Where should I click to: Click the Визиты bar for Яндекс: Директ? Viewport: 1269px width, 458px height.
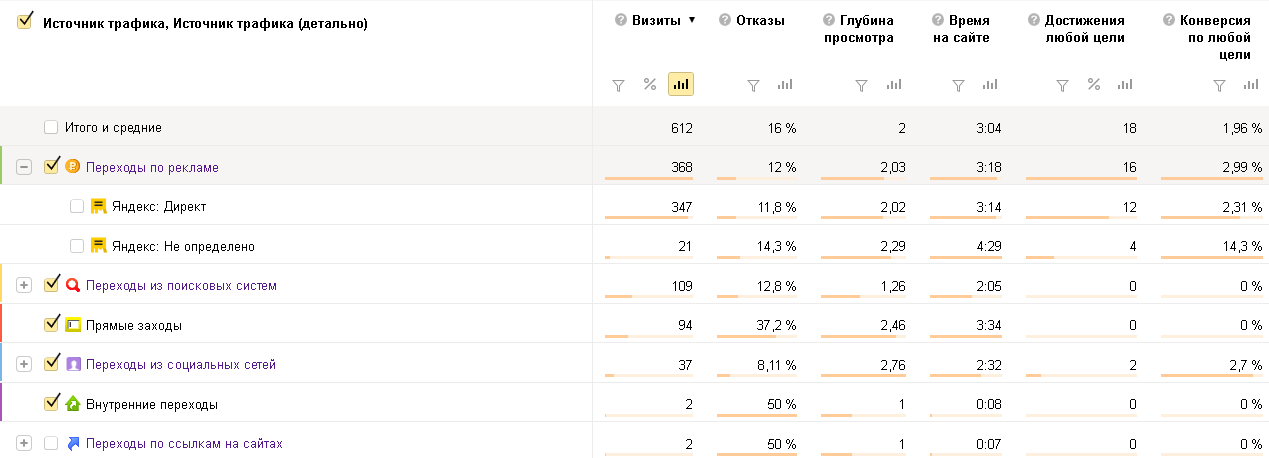coord(649,217)
